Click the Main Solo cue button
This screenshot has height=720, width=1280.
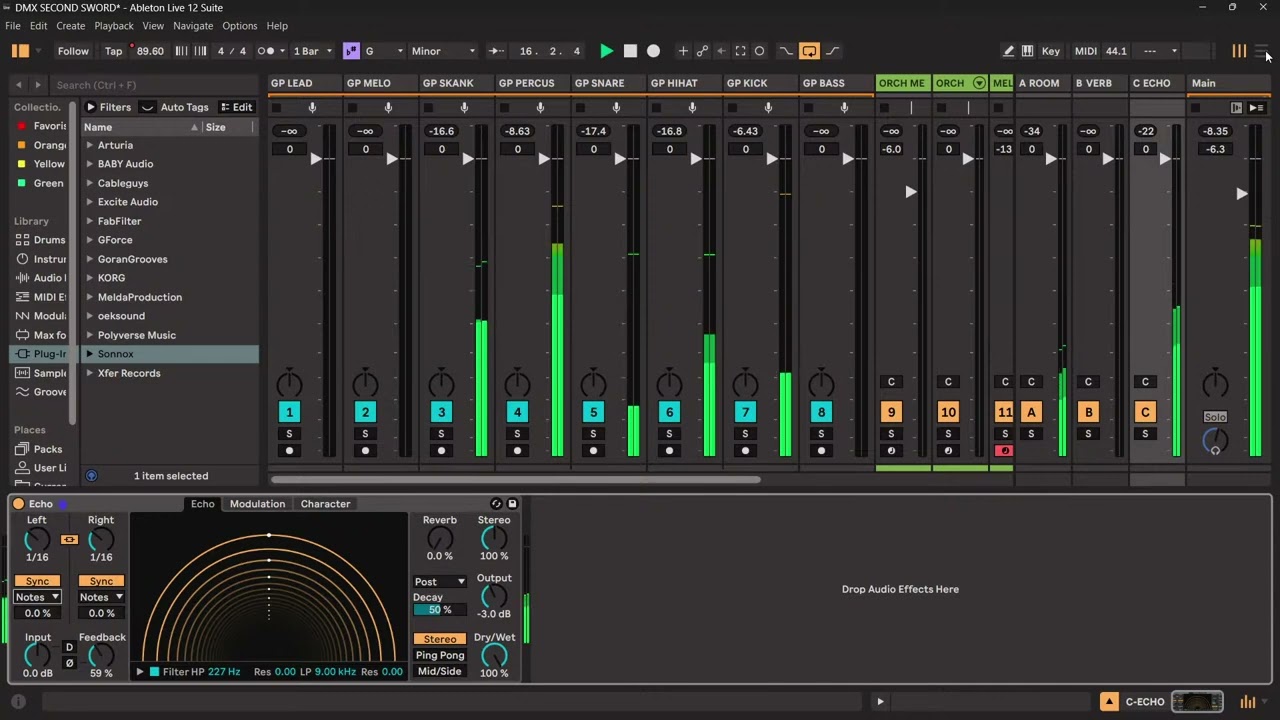pyautogui.click(x=1215, y=417)
